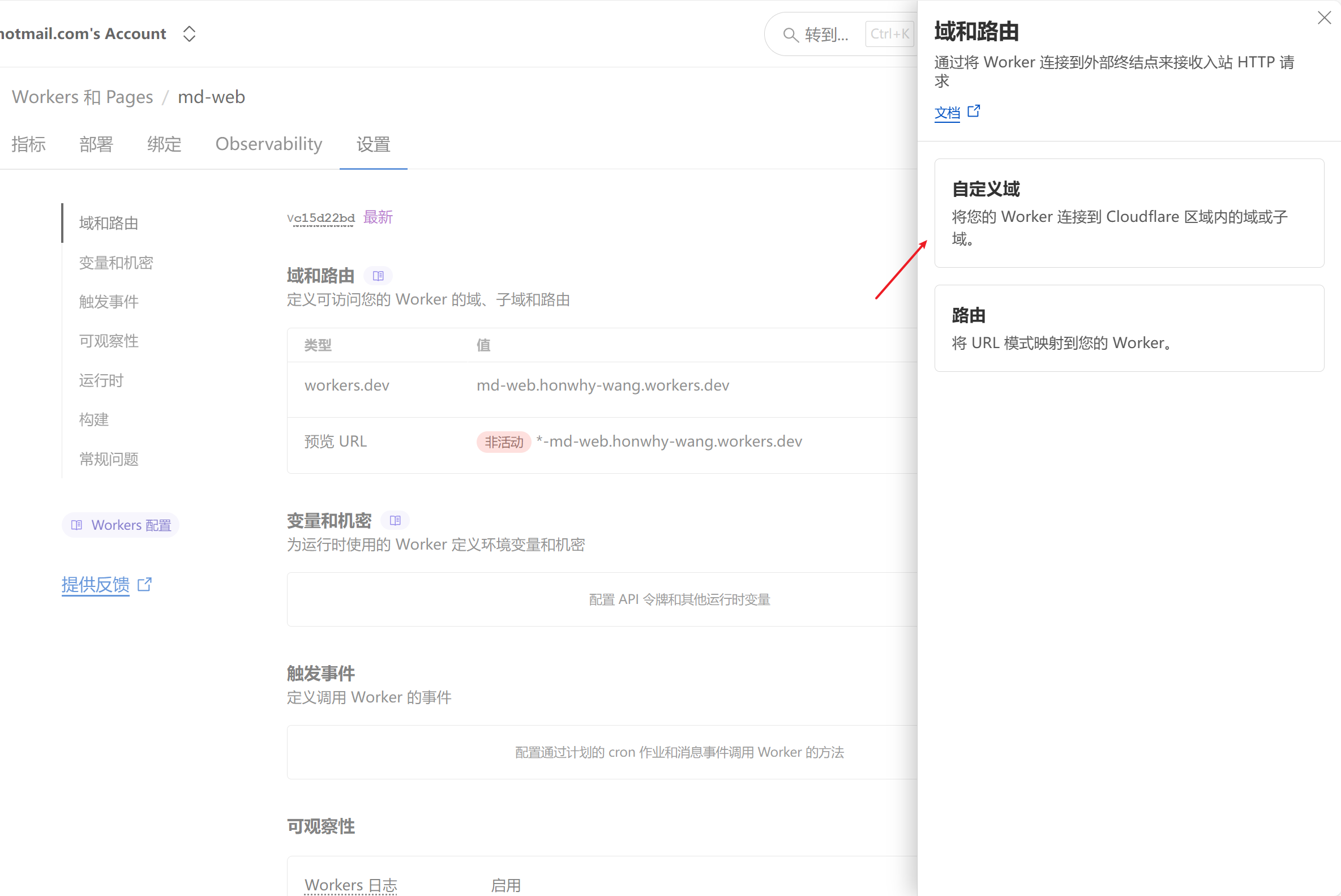The image size is (1341, 896).
Task: Click the docs icon beside 域和路由 heading
Action: [378, 276]
